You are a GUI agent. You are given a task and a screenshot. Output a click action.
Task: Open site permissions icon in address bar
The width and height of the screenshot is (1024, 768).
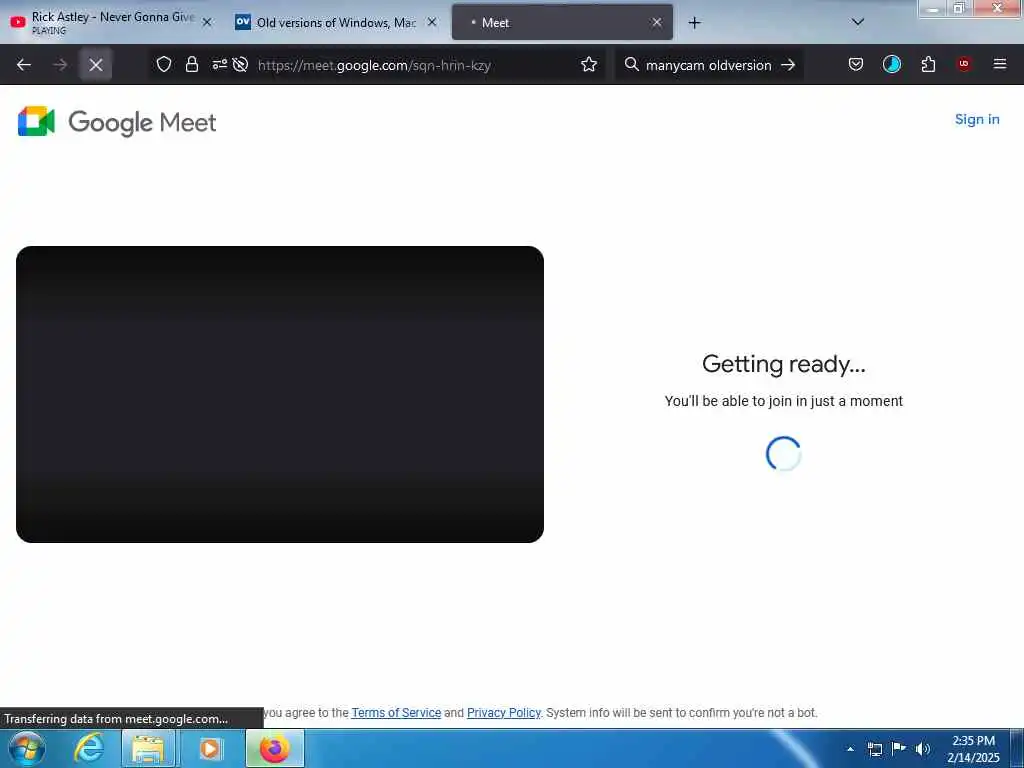(219, 64)
